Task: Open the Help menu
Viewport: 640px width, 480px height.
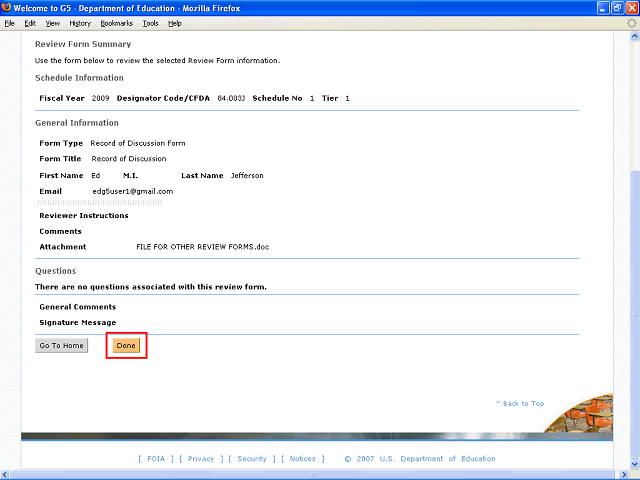Action: [175, 23]
